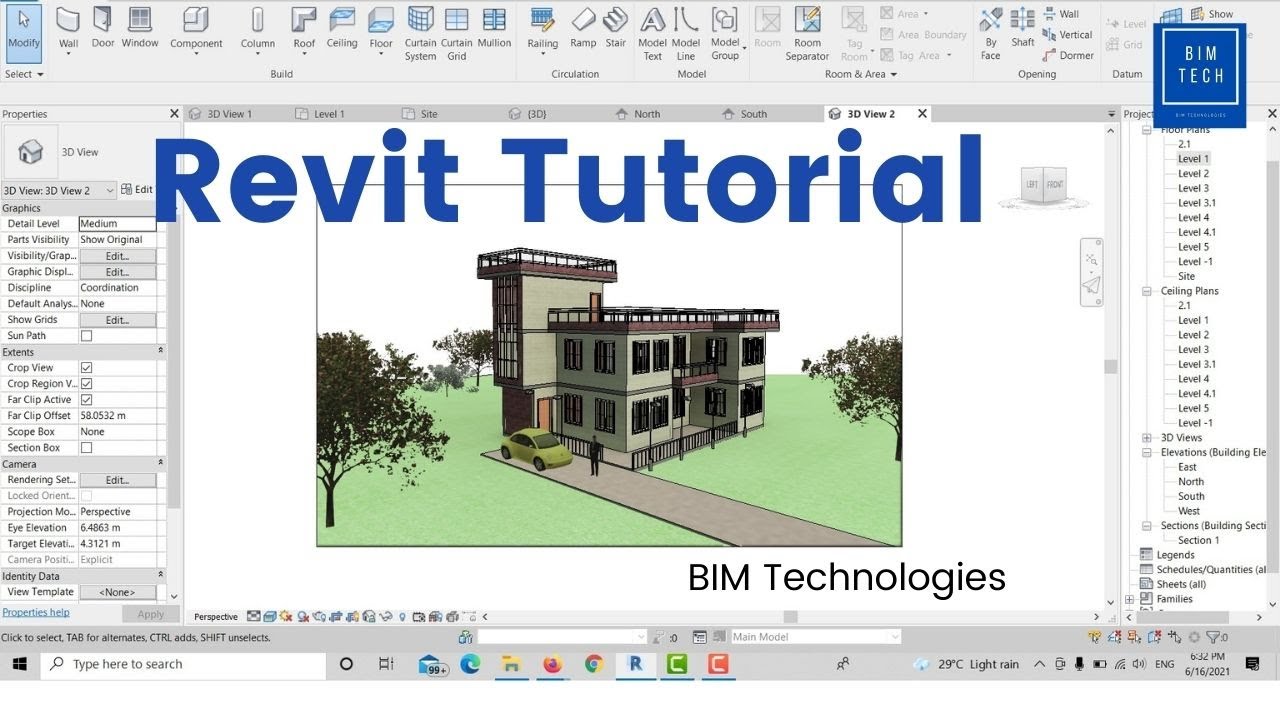Uncheck the Crop Region Visible checkbox
Image resolution: width=1280 pixels, height=720 pixels.
[x=86, y=384]
